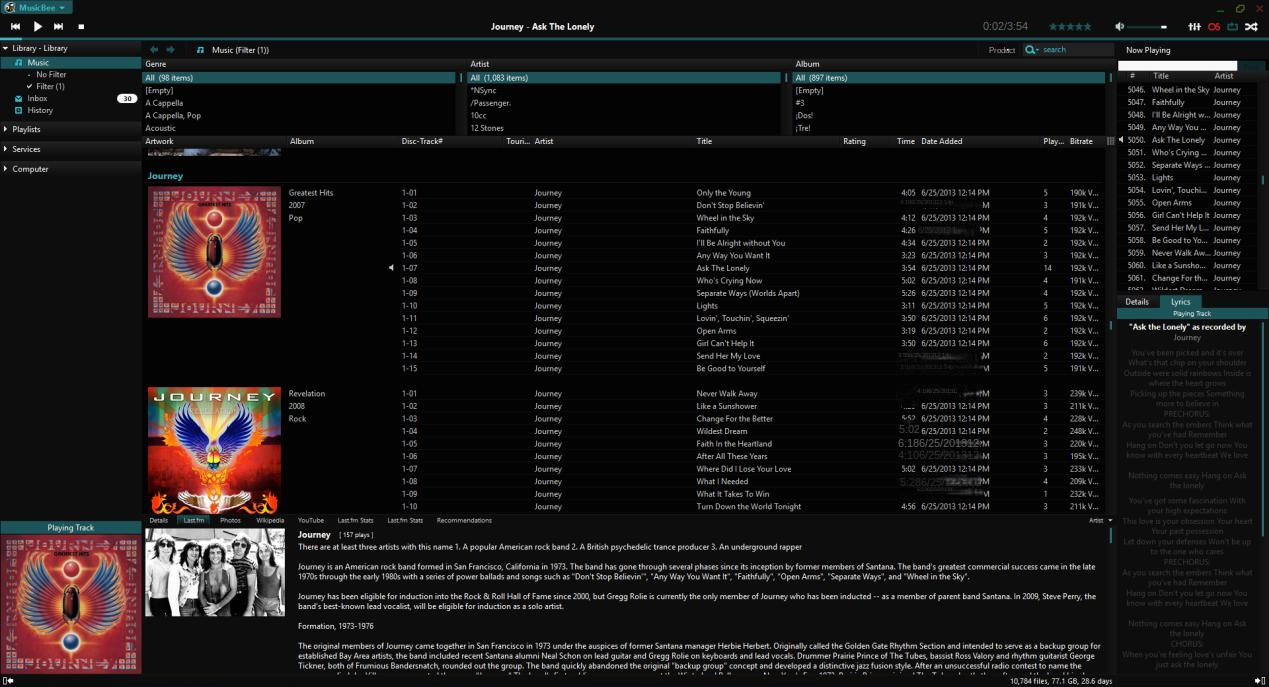Image resolution: width=1269 pixels, height=687 pixels.
Task: Expand the Services section
Action: pyautogui.click(x=26, y=149)
